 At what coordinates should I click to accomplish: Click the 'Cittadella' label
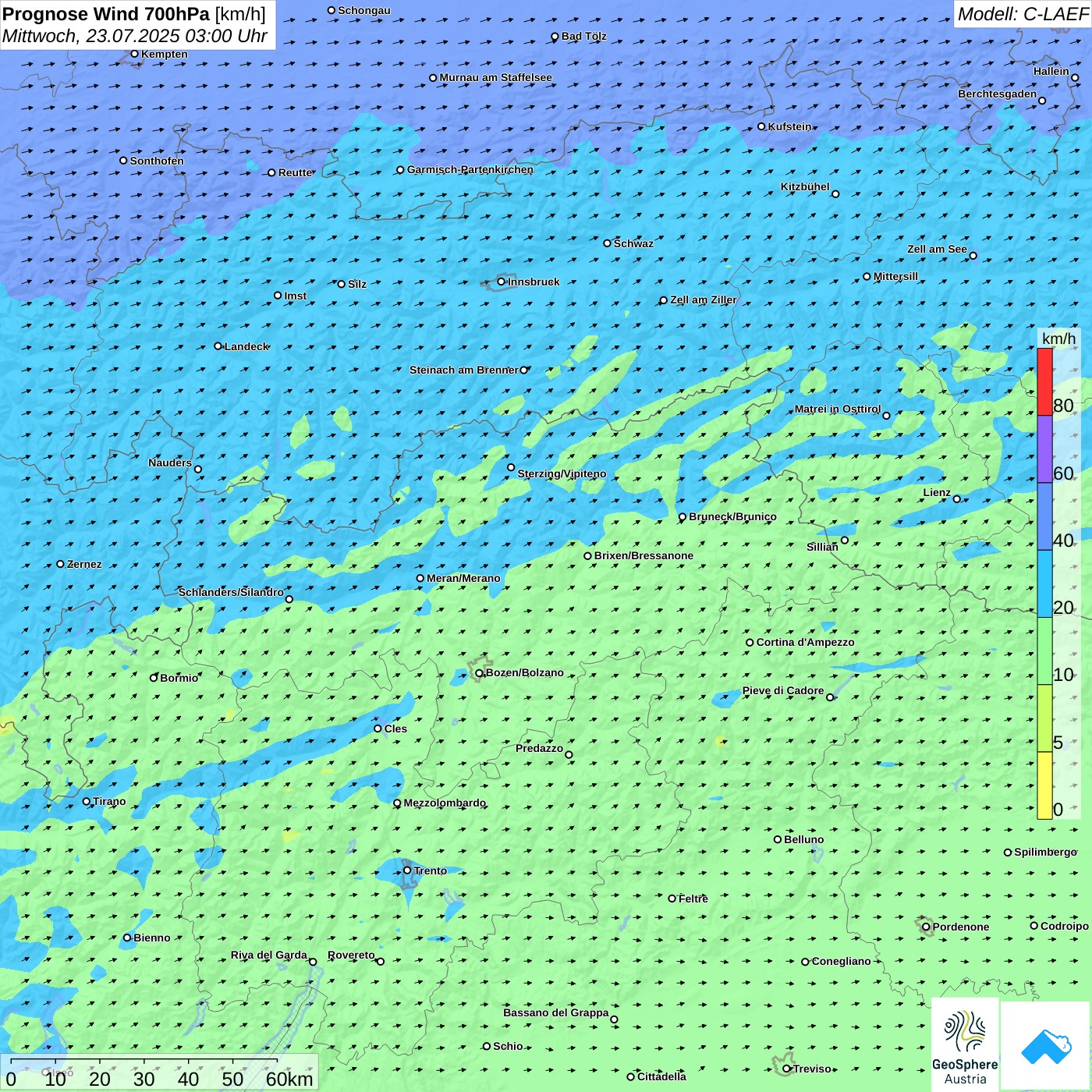(x=662, y=1076)
